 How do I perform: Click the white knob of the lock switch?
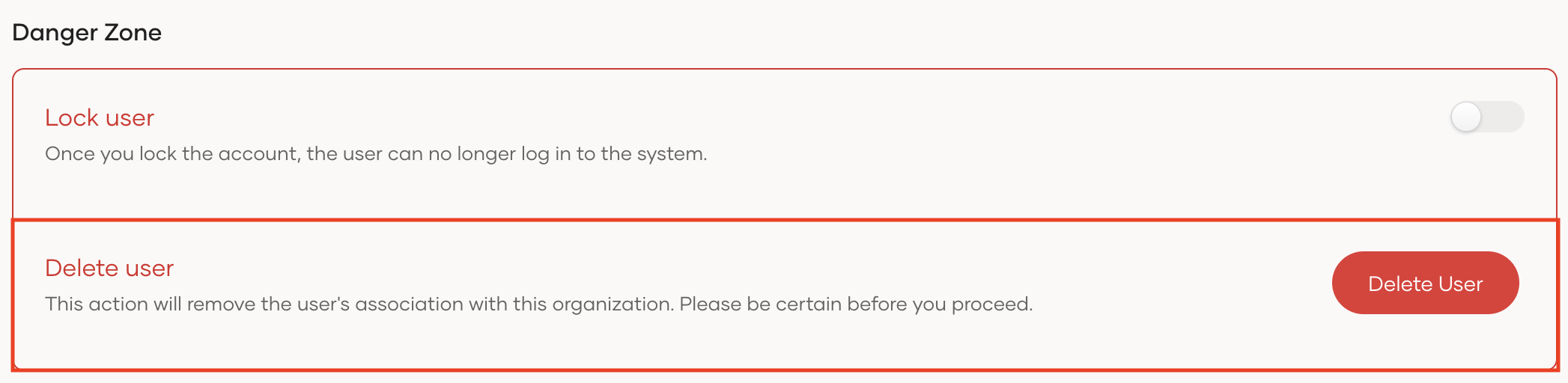(x=1466, y=117)
